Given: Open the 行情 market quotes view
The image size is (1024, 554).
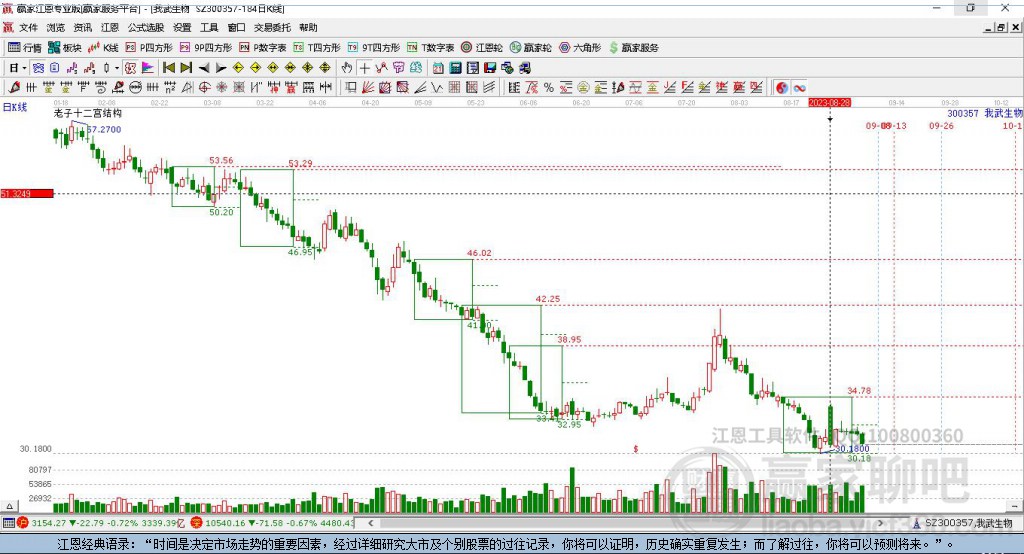Looking at the screenshot, I should [25, 48].
